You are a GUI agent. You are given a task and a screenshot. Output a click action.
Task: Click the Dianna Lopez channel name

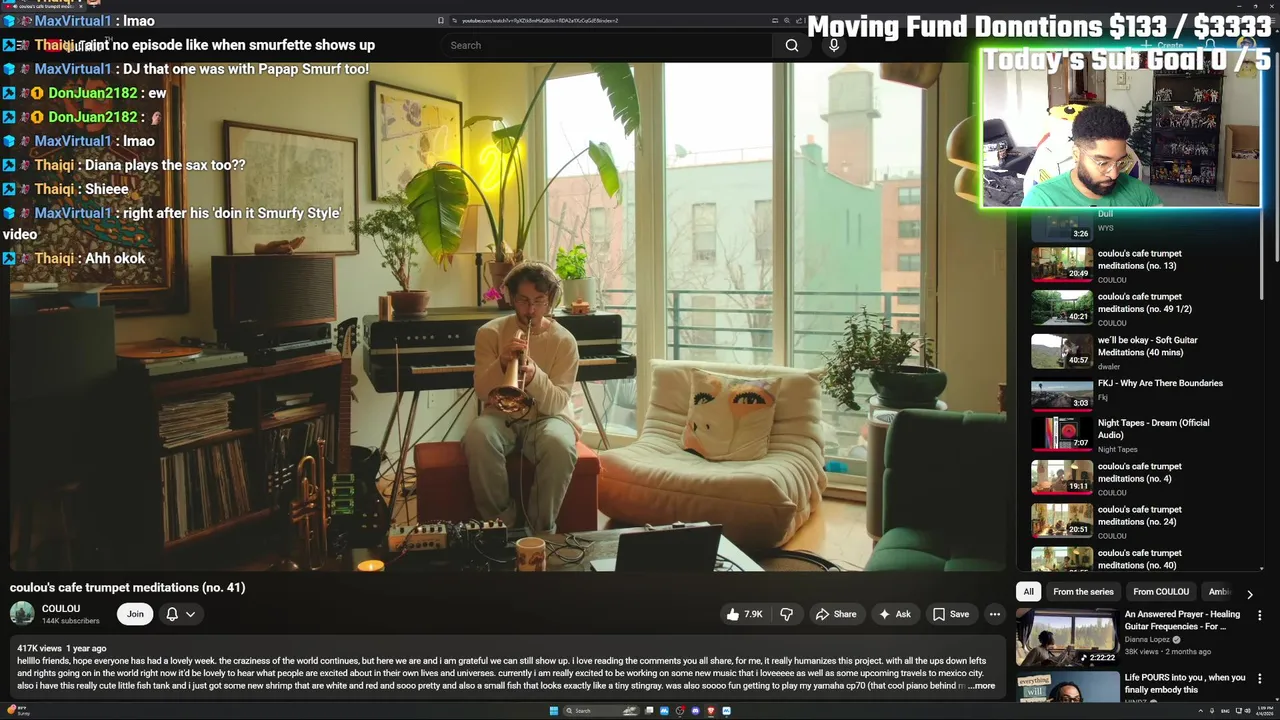[1149, 640]
